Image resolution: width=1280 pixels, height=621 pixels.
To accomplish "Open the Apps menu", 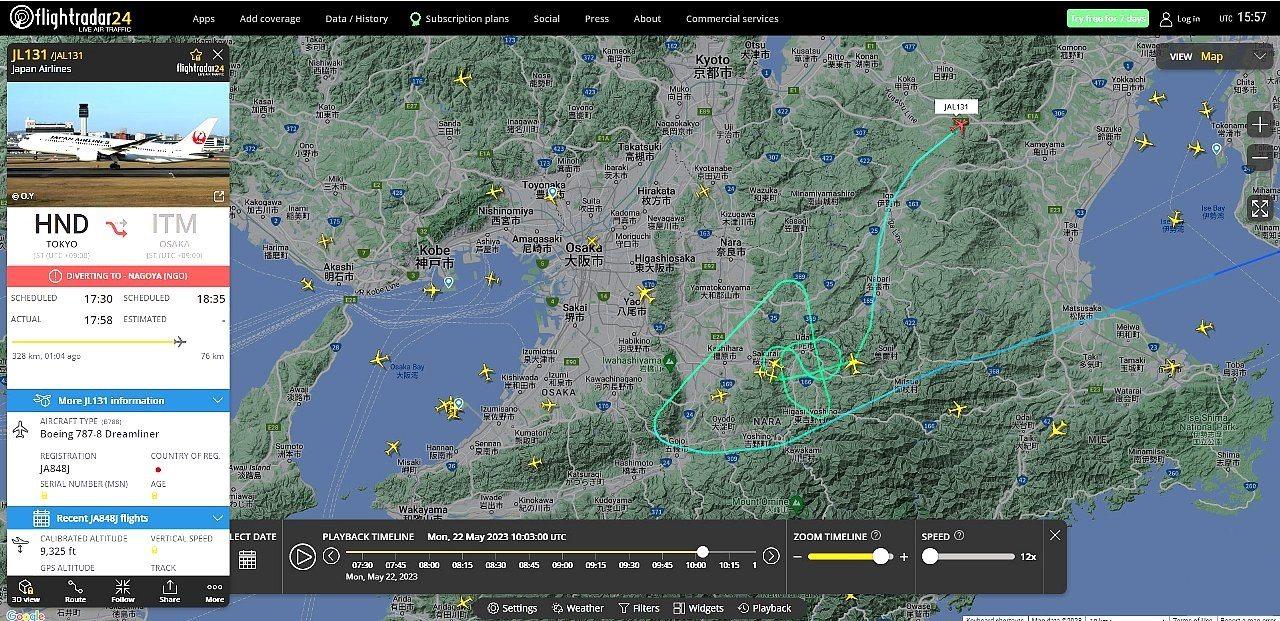I will point(203,18).
